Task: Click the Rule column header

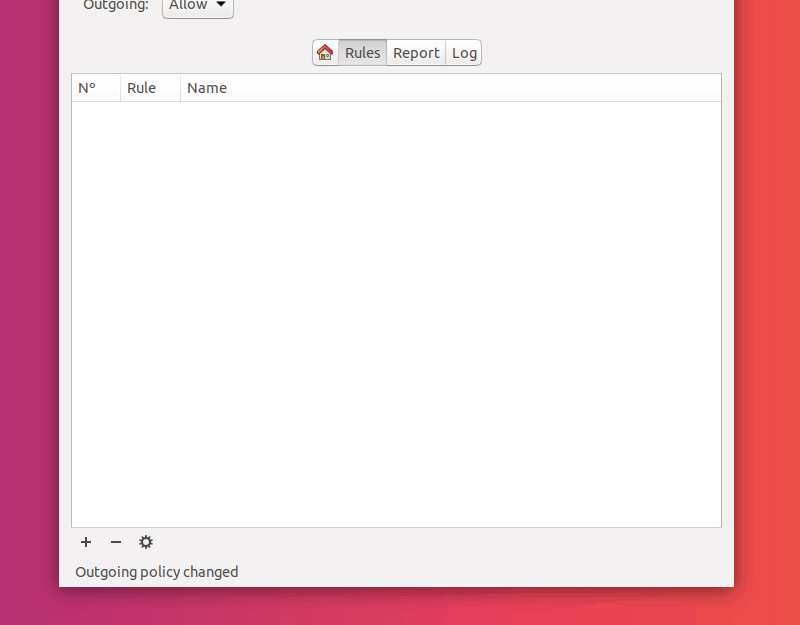Action: [142, 88]
